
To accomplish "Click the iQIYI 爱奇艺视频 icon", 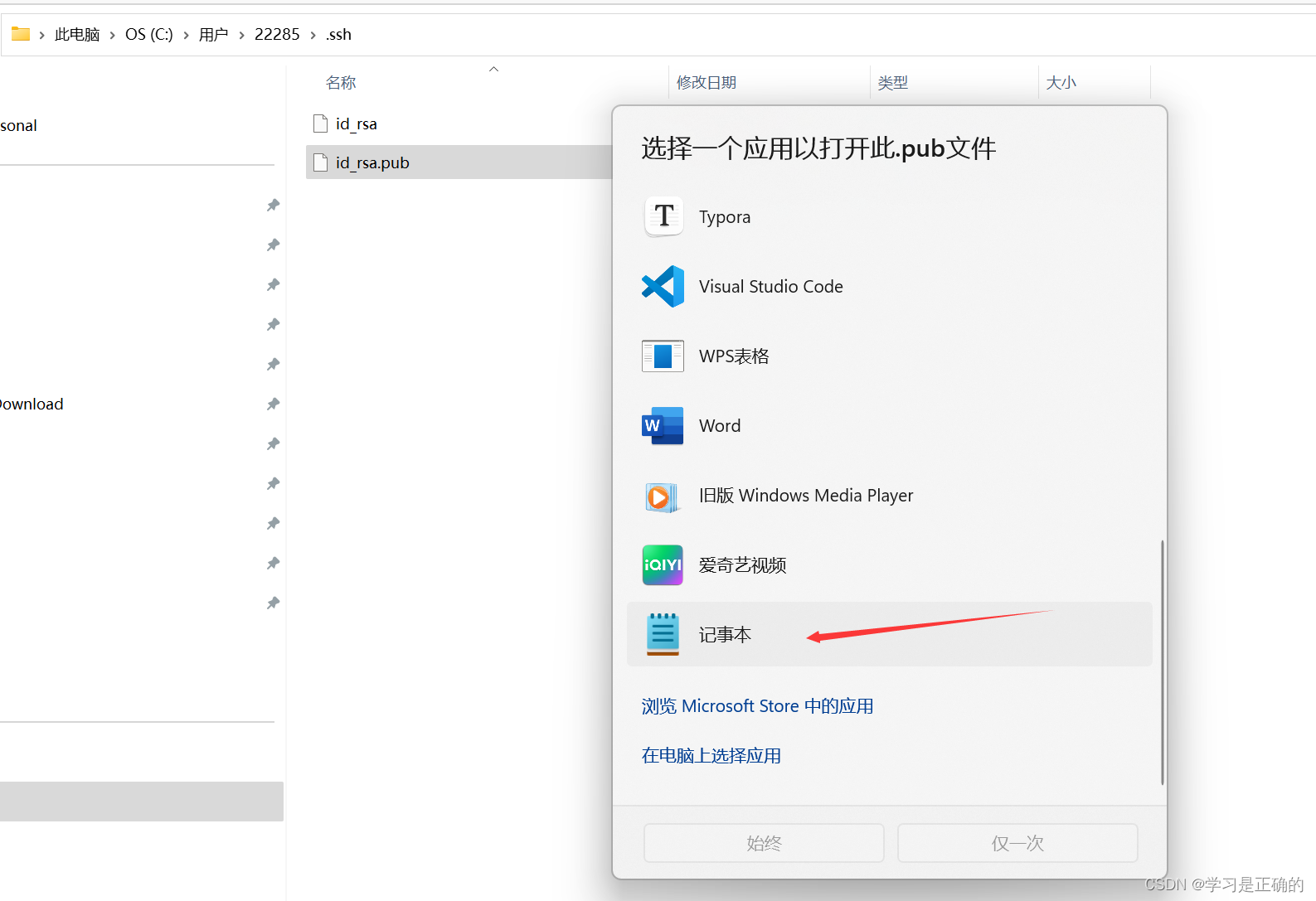I will coord(663,564).
